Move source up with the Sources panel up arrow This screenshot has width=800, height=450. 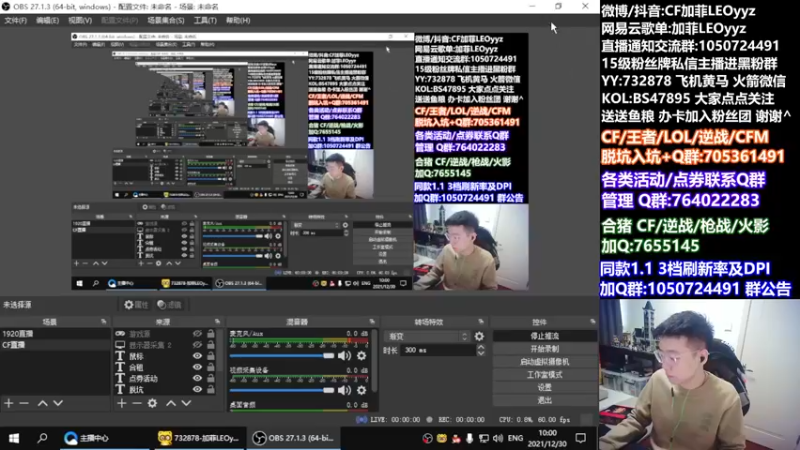tap(171, 403)
